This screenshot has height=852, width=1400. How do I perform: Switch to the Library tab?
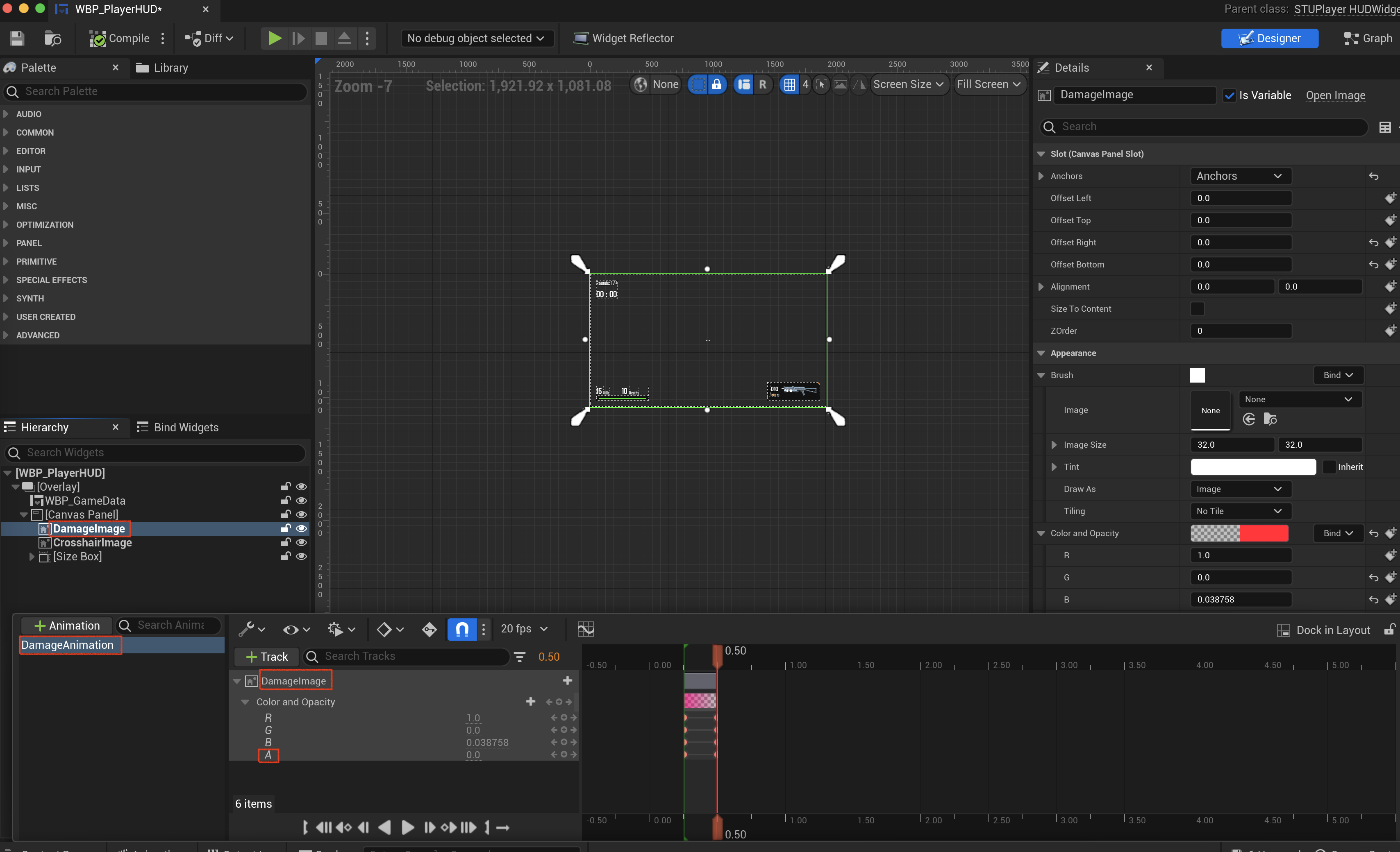162,68
